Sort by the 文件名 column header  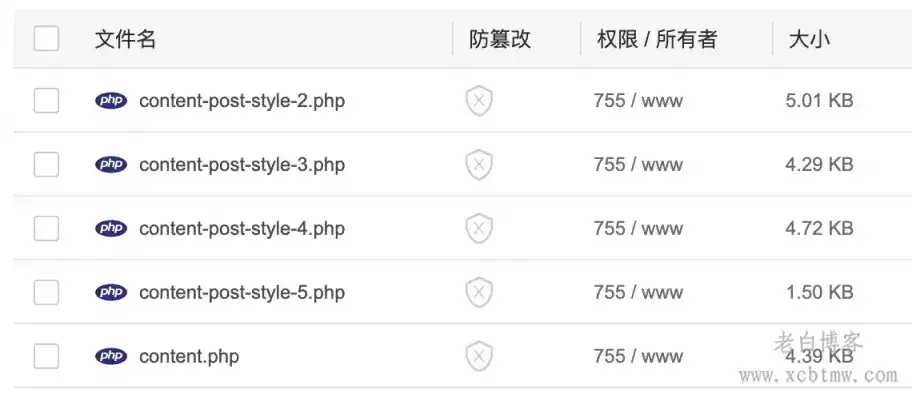pyautogui.click(x=125, y=40)
